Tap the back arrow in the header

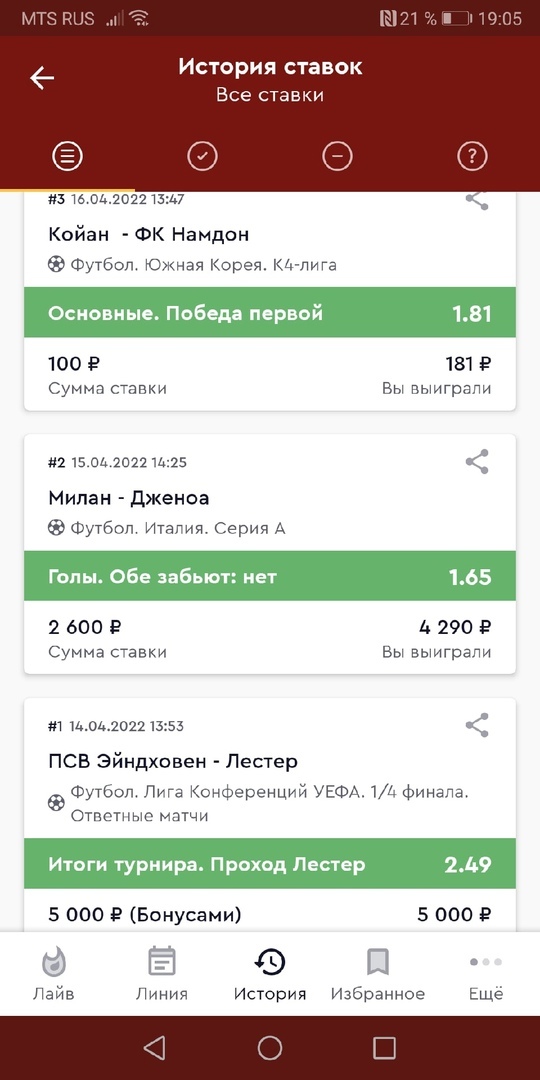tap(42, 78)
